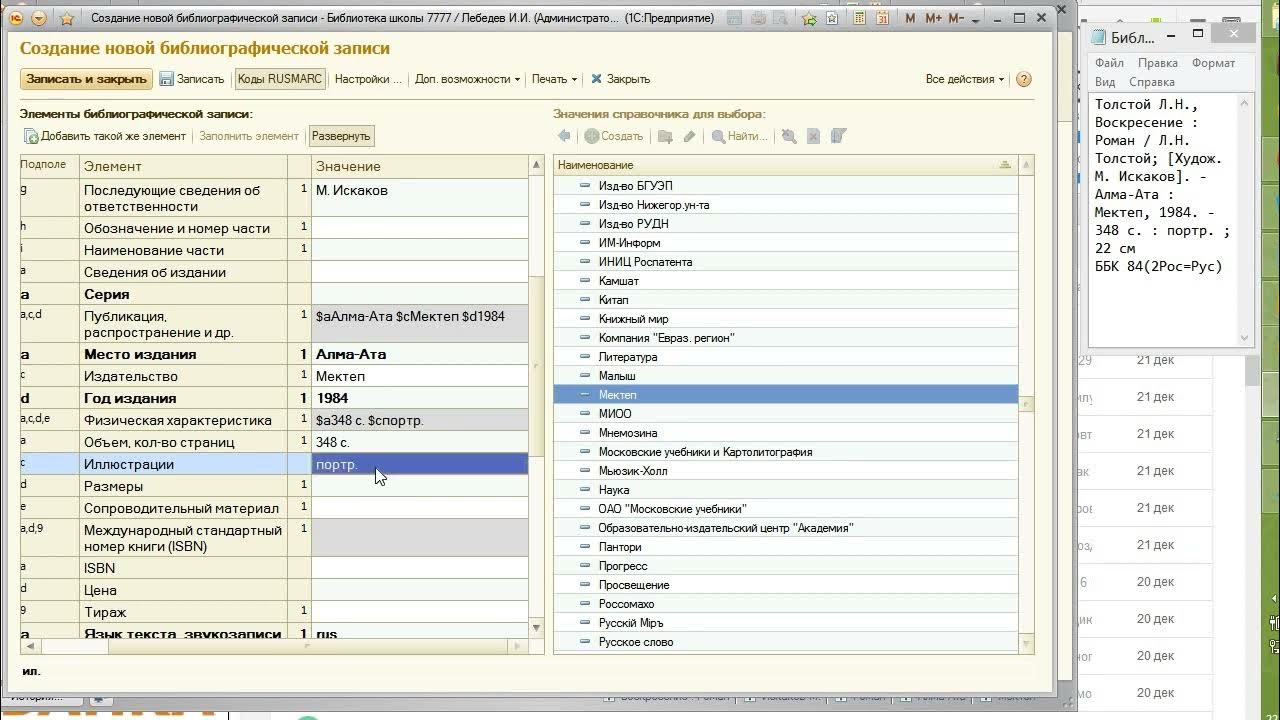Click Добавить такой же элемент button
The image size is (1280, 720).
tap(105, 136)
